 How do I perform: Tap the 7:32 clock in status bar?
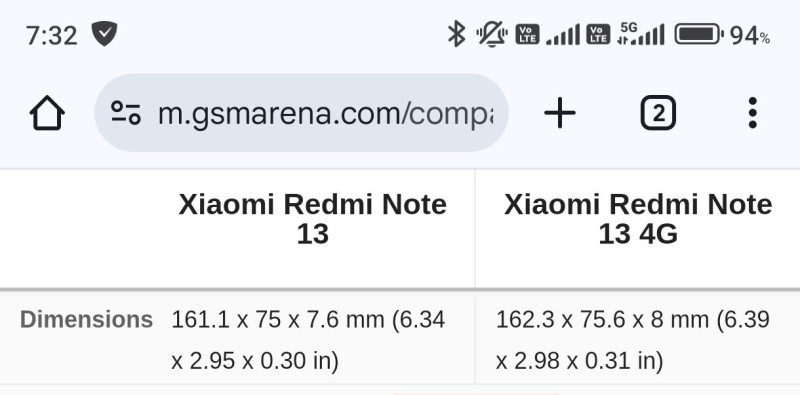point(52,36)
